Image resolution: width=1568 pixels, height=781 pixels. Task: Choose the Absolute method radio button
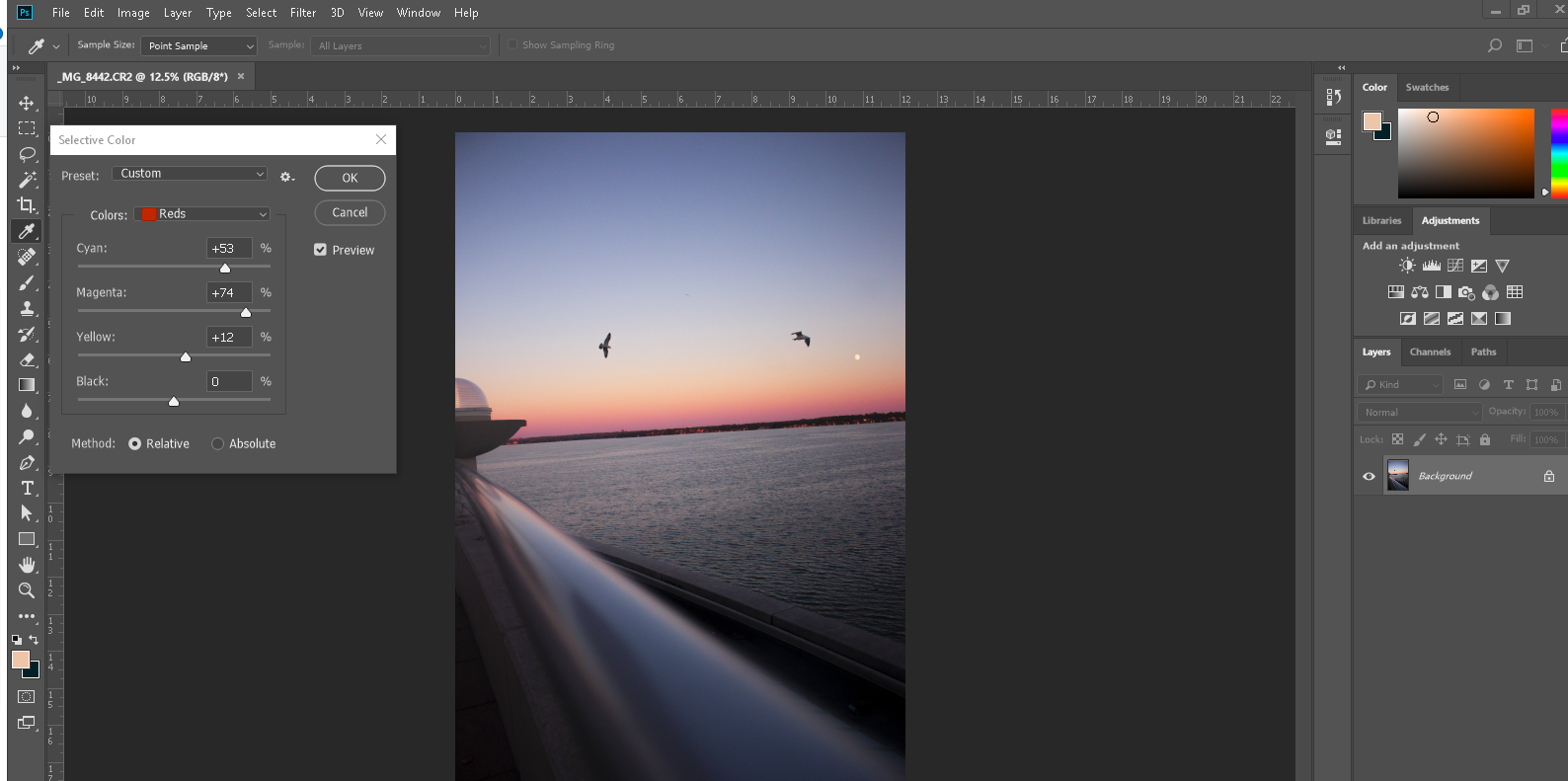(x=218, y=444)
